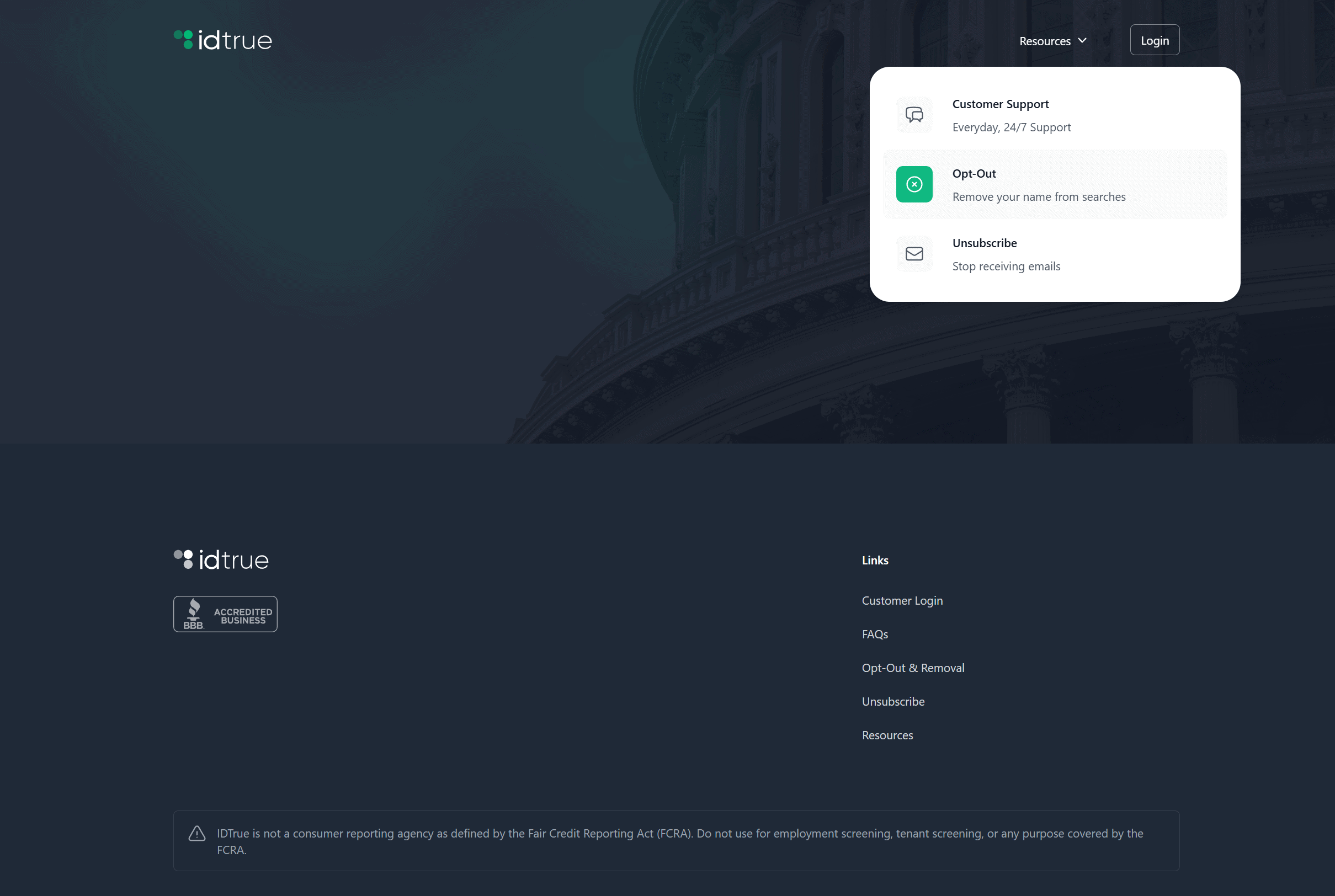The height and width of the screenshot is (896, 1335).
Task: Click the envelope Unsubscribe icon
Action: [x=913, y=254]
